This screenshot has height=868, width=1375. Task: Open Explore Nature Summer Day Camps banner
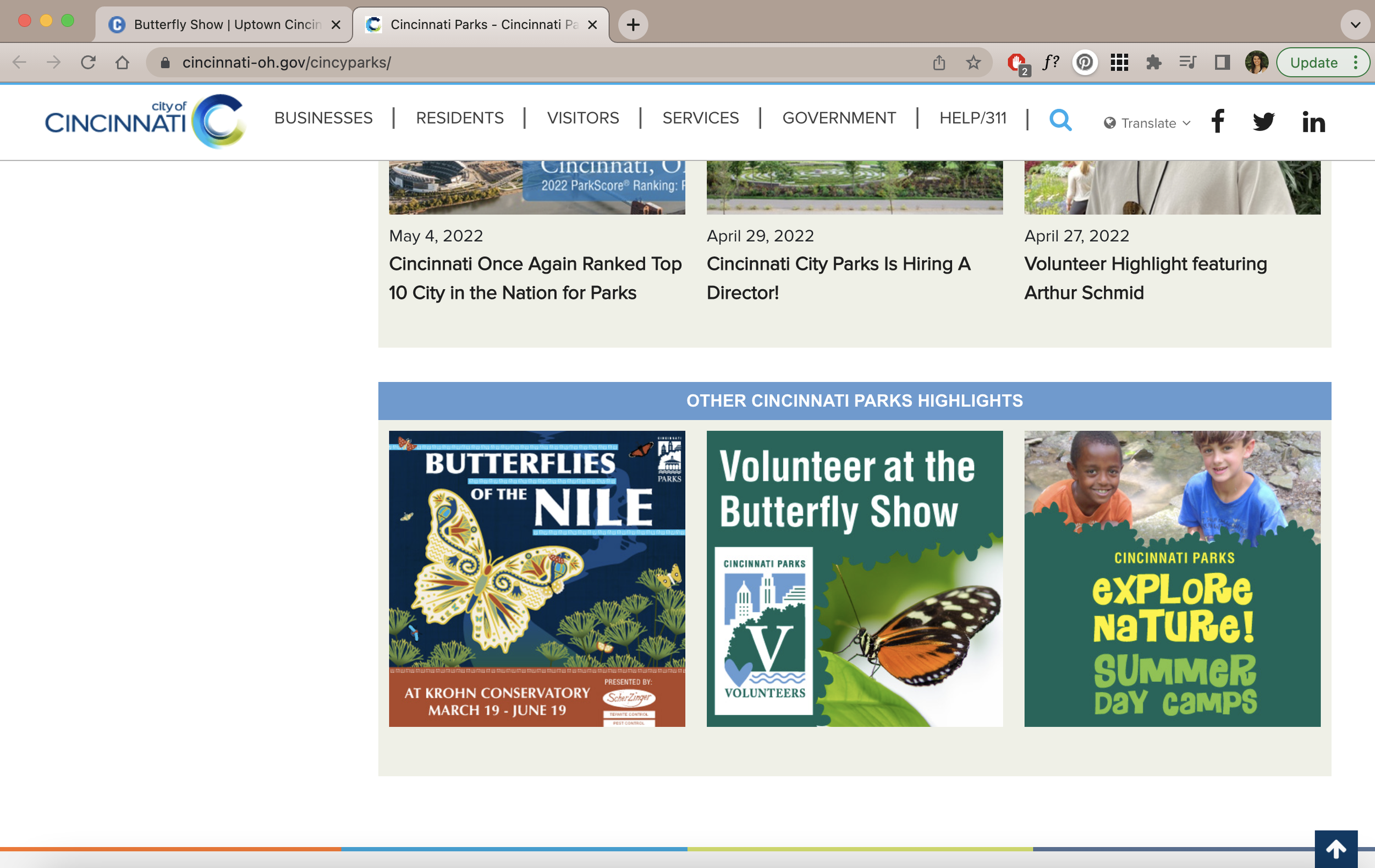pos(1172,579)
